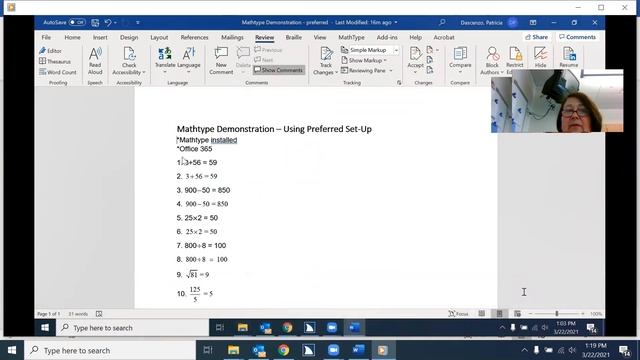This screenshot has width=640, height=360.
Task: Toggle the AutoSave switch
Action: coord(77,22)
